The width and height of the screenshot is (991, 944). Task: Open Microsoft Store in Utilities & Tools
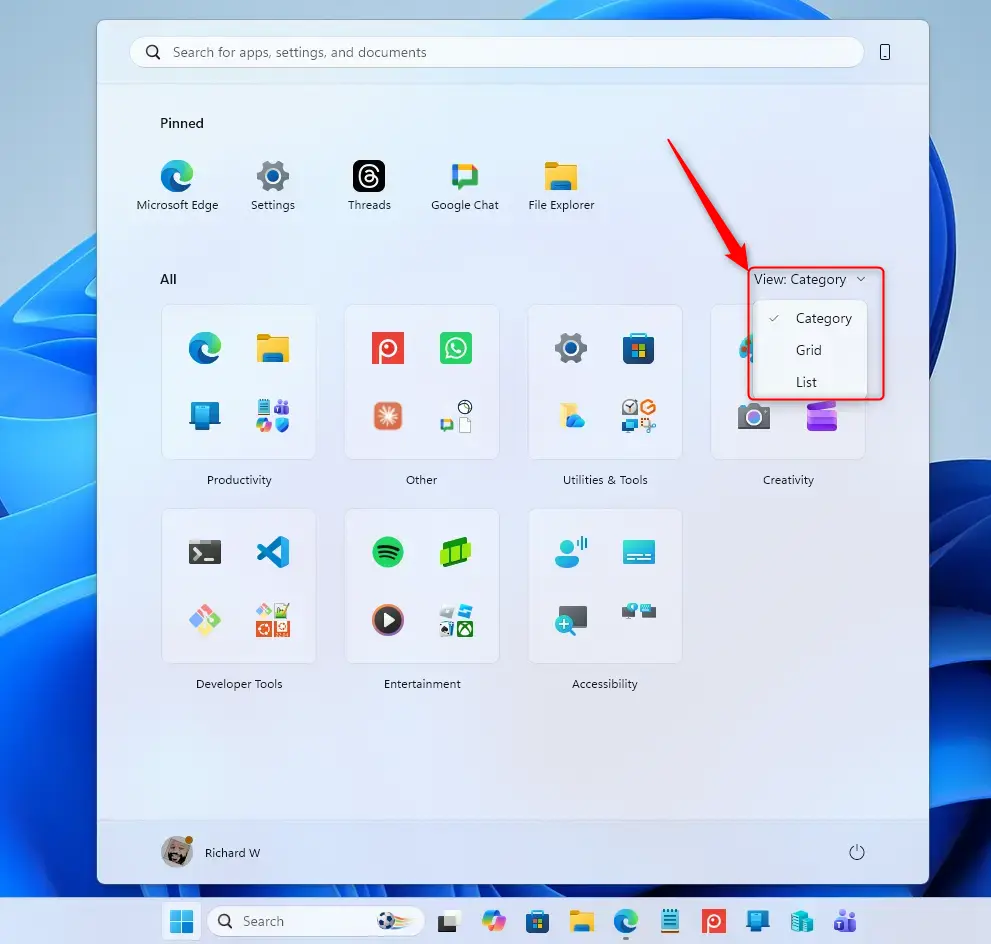pyautogui.click(x=638, y=348)
